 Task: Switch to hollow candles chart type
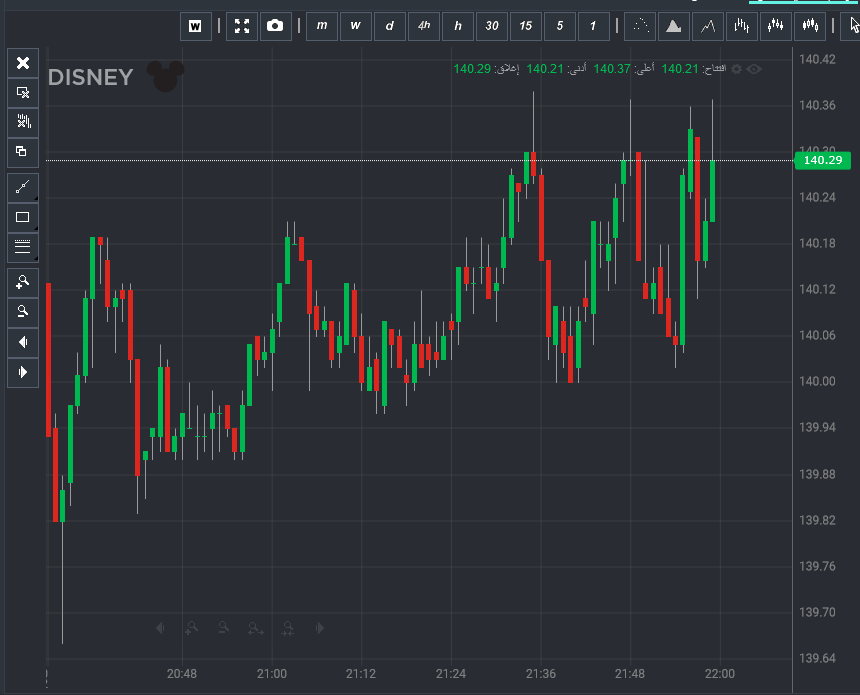click(810, 26)
